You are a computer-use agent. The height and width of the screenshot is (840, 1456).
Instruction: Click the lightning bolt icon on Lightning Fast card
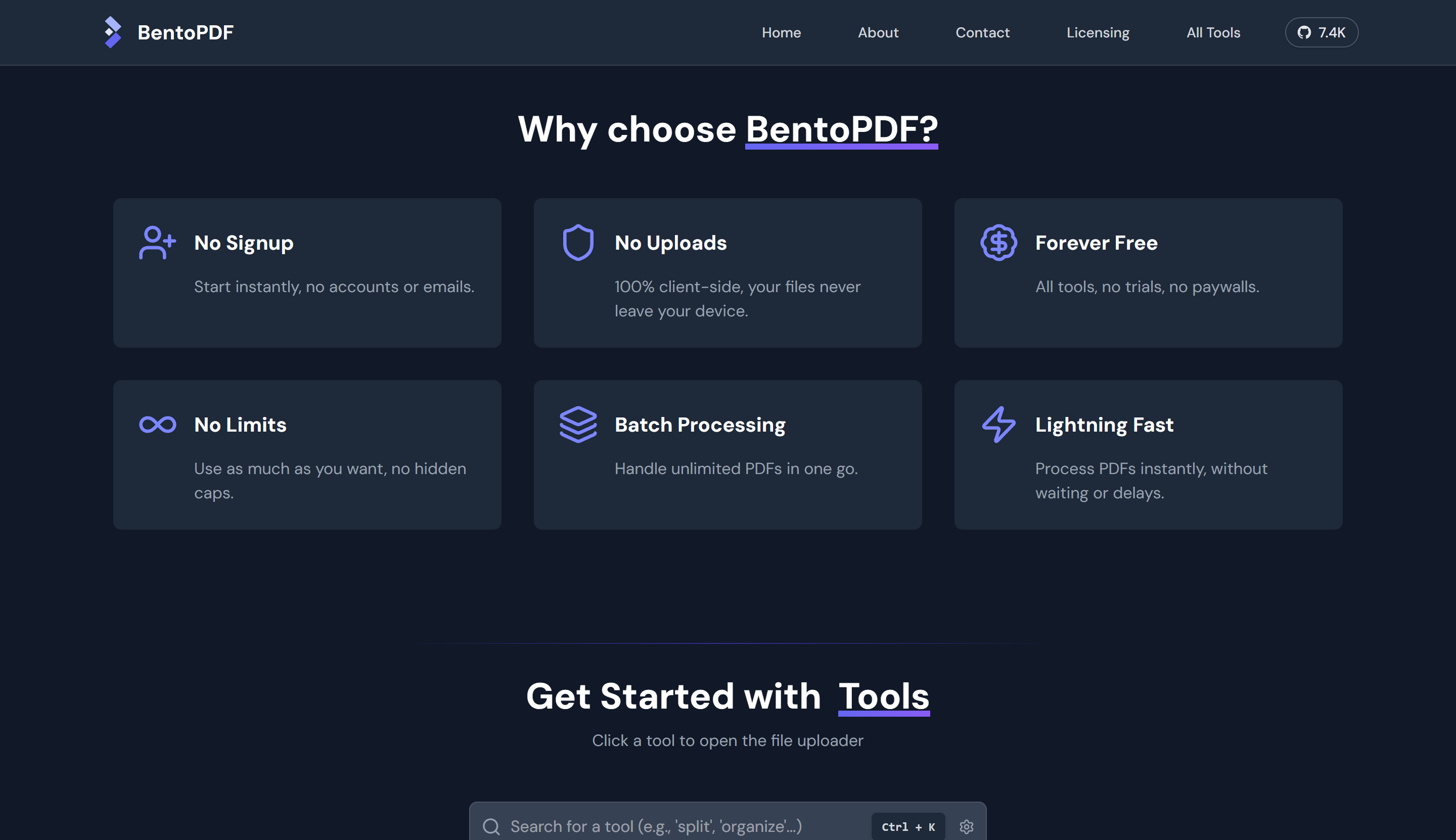(x=998, y=425)
